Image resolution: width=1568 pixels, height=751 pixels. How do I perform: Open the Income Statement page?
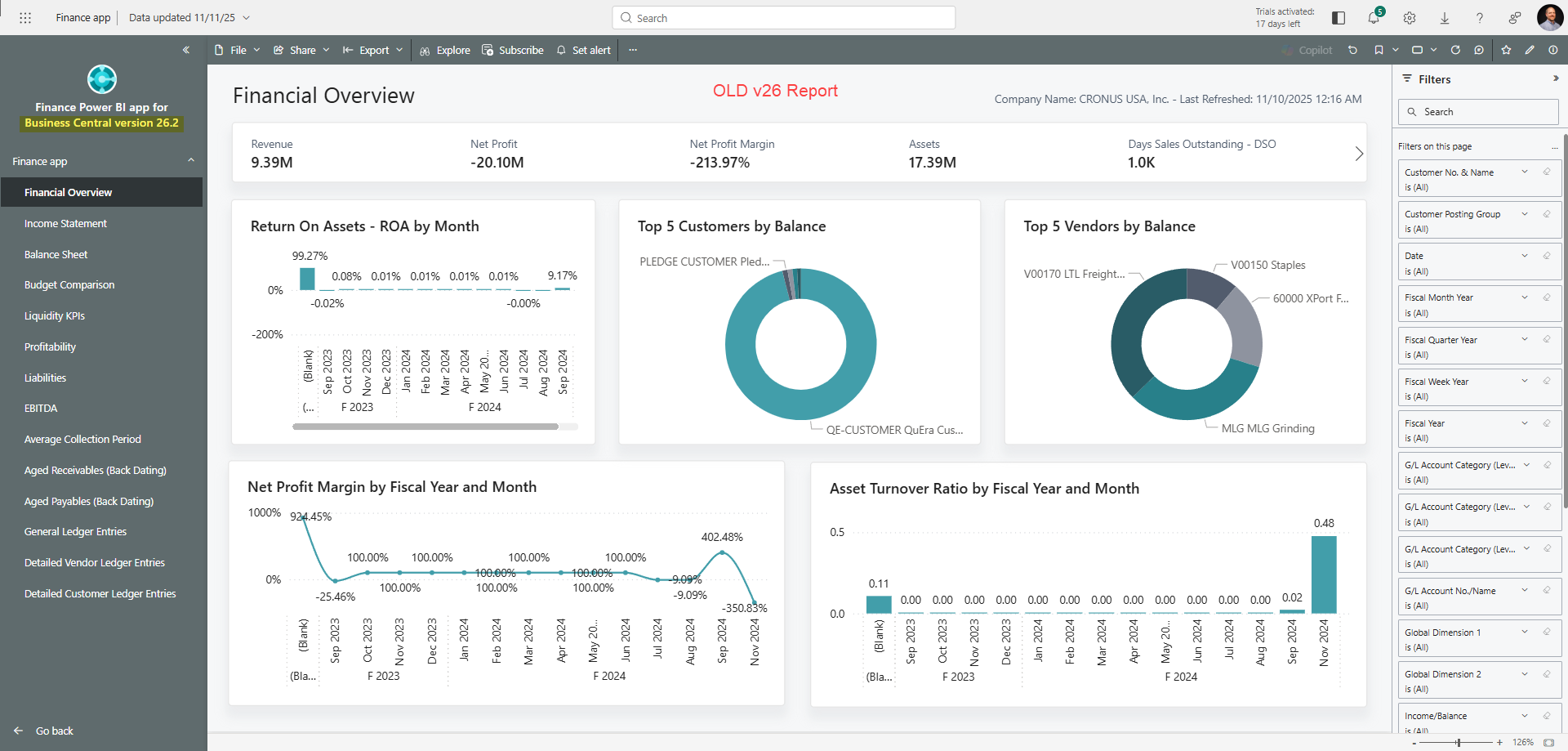click(65, 223)
